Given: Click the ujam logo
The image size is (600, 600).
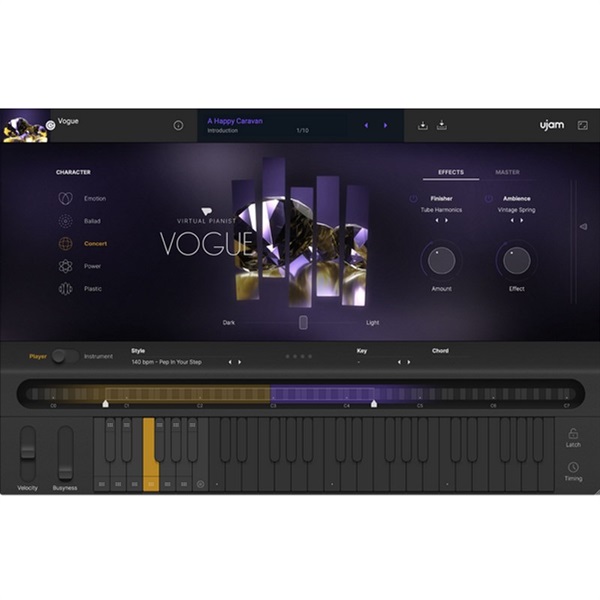Looking at the screenshot, I should pyautogui.click(x=552, y=125).
